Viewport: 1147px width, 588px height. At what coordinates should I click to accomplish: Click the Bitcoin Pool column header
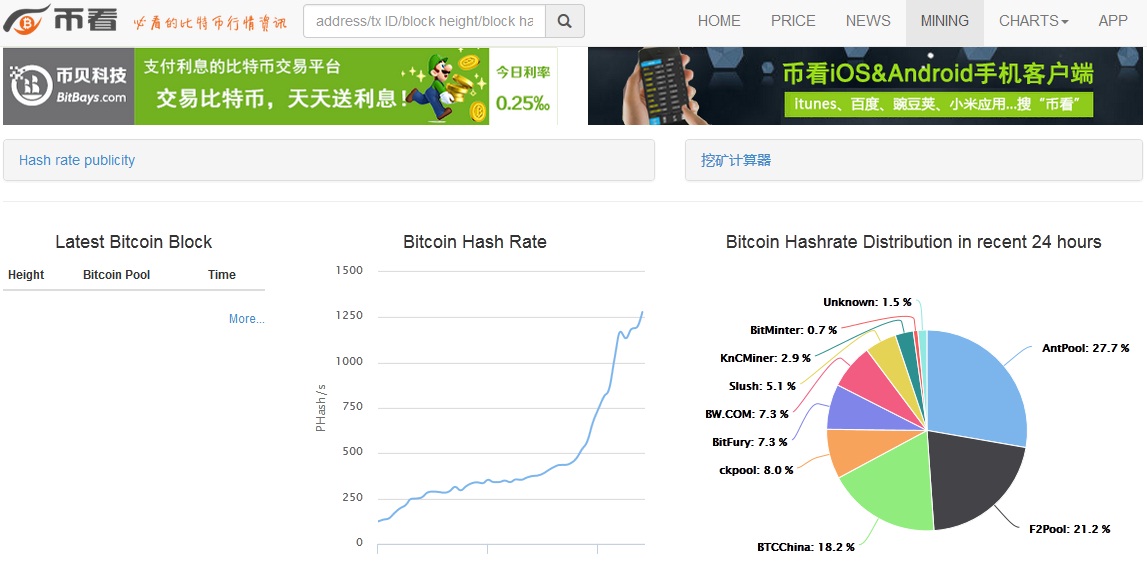[116, 275]
